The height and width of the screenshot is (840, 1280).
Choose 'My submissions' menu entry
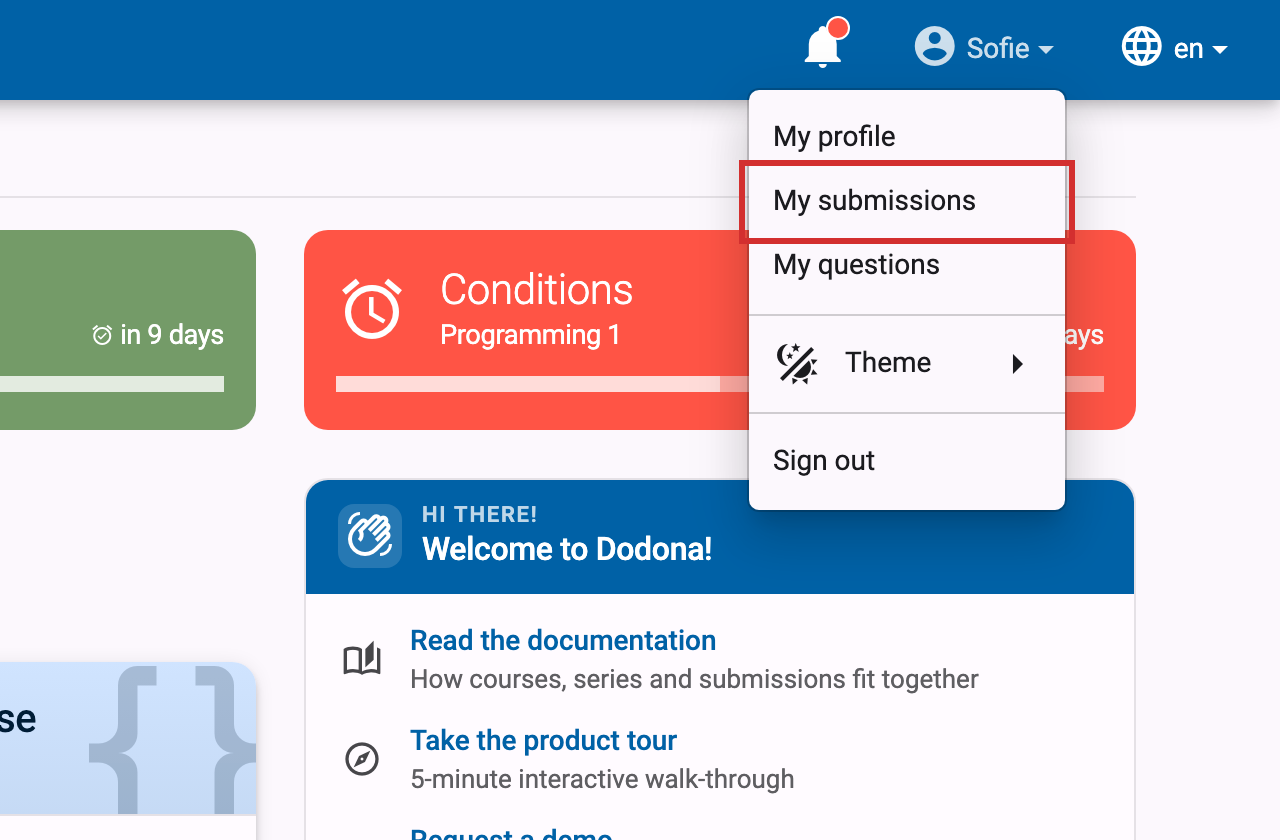point(907,200)
